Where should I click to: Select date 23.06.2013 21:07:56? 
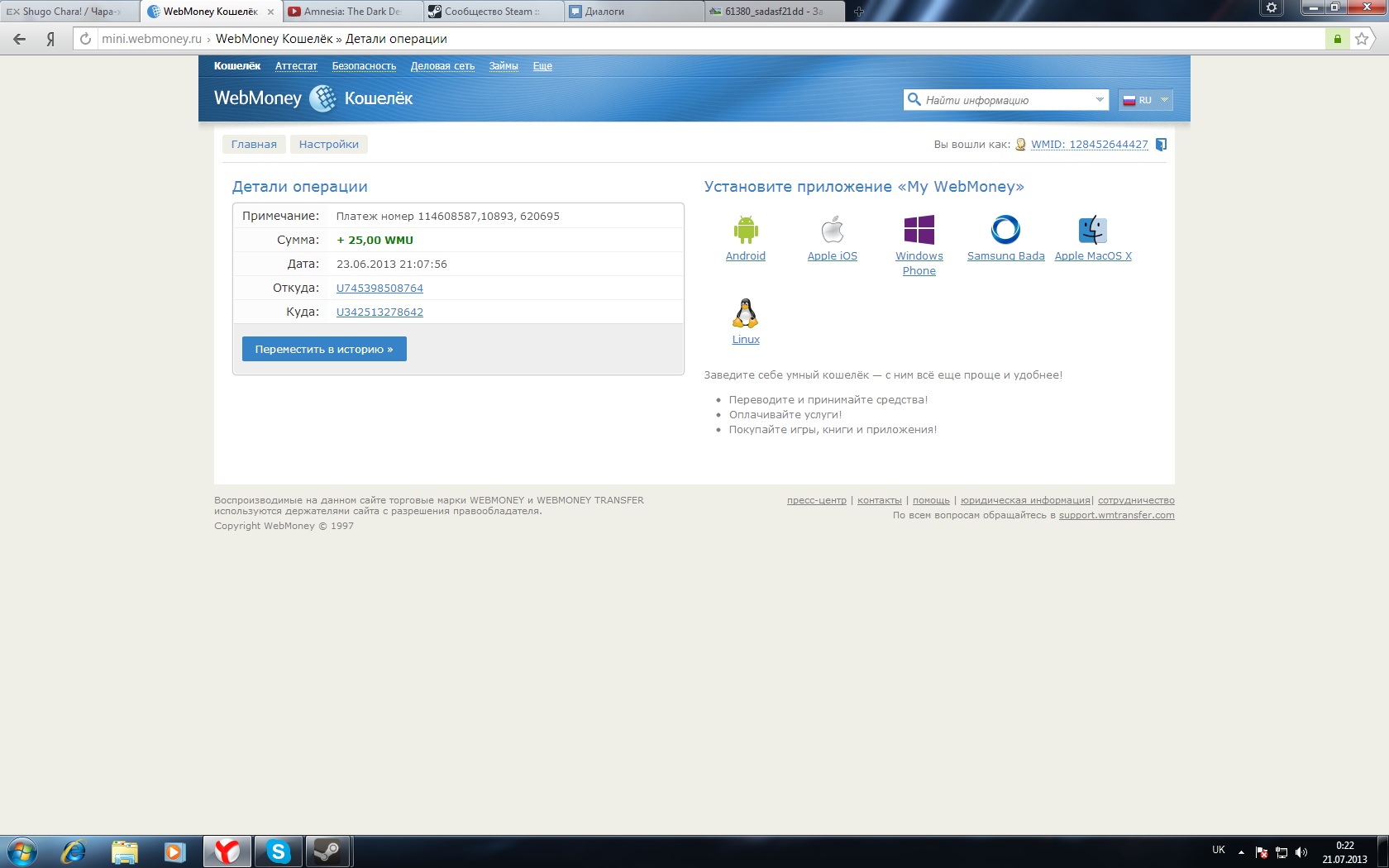pos(392,265)
